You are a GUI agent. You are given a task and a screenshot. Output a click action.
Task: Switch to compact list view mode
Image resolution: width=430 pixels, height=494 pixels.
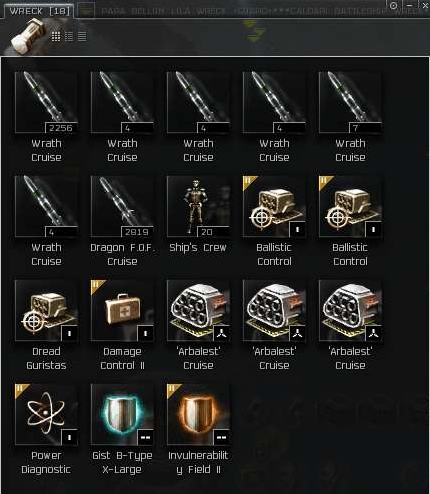point(82,36)
